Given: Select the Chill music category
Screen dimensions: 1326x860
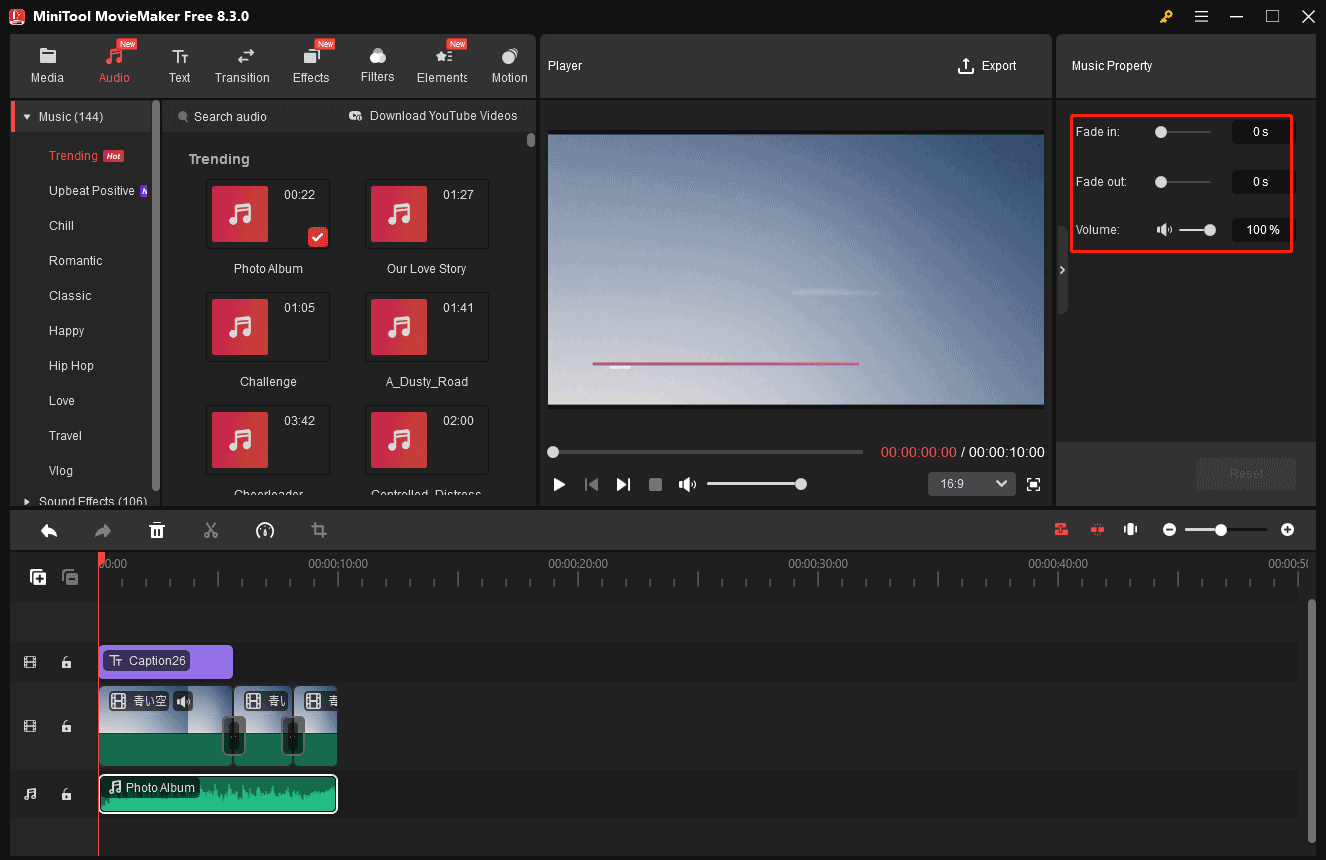Looking at the screenshot, I should pyautogui.click(x=62, y=226).
